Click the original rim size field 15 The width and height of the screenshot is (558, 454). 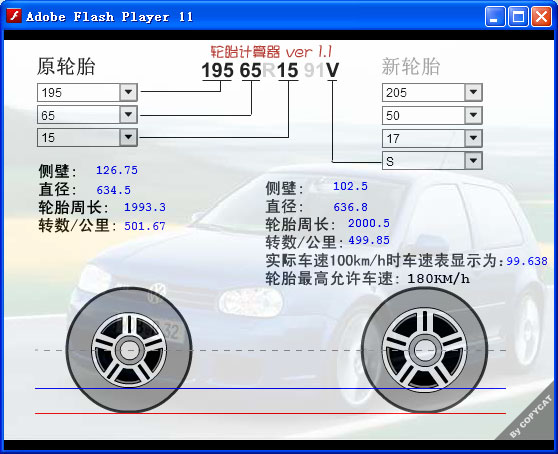click(x=87, y=137)
